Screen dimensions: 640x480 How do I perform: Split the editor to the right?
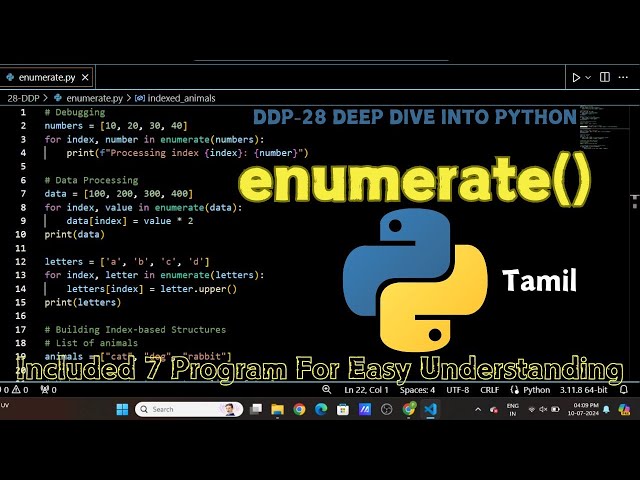605,77
